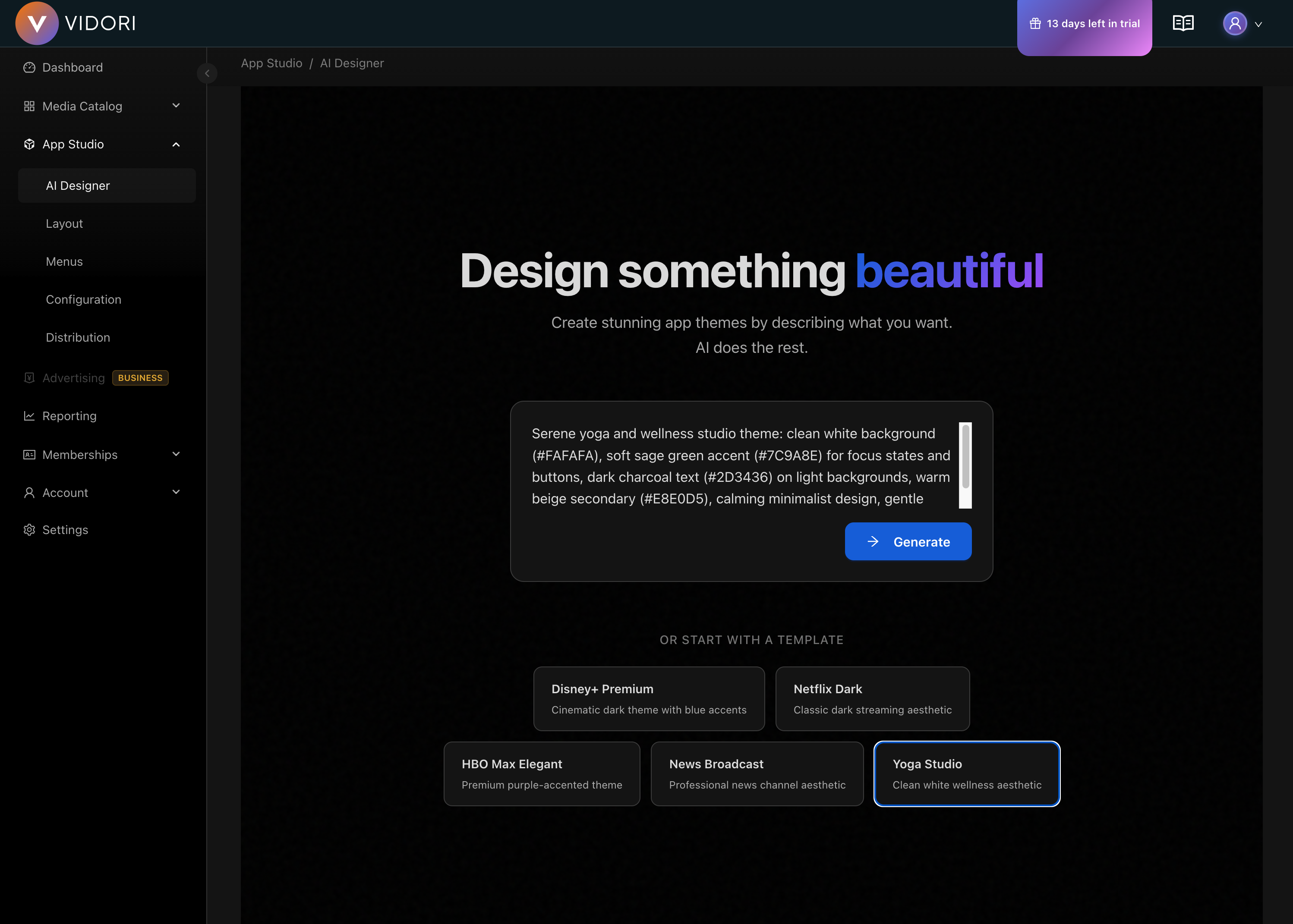Open the Reporting chart icon
The height and width of the screenshot is (924, 1293).
pyautogui.click(x=30, y=416)
